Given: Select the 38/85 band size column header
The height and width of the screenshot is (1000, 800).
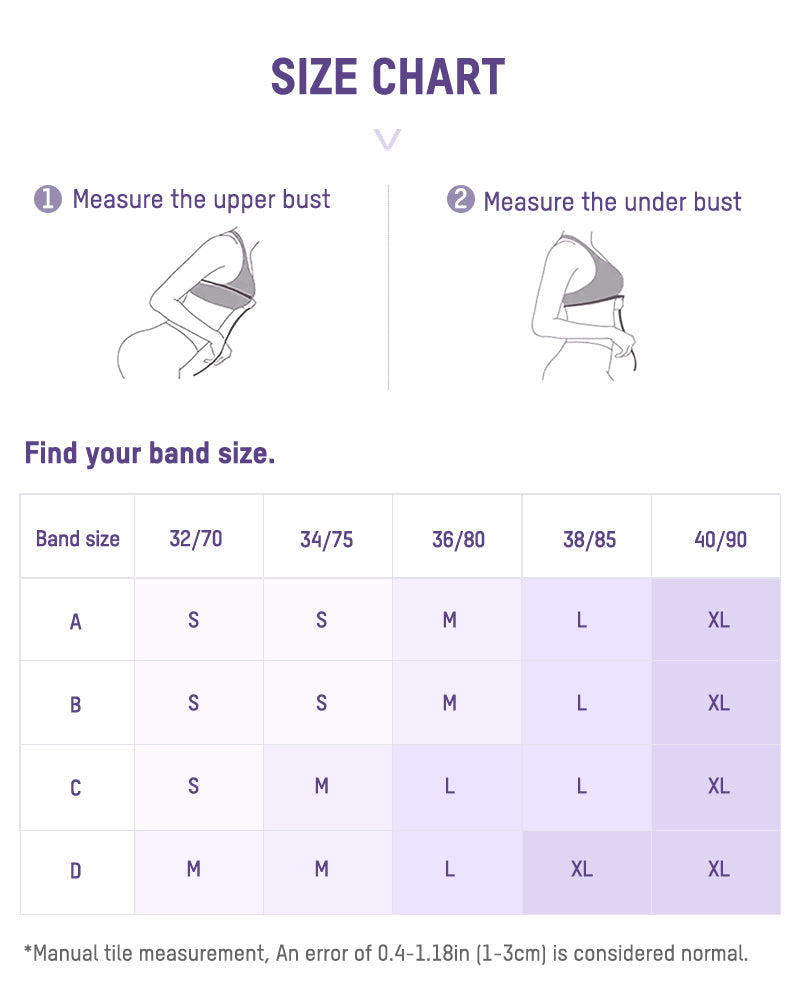Looking at the screenshot, I should [589, 539].
